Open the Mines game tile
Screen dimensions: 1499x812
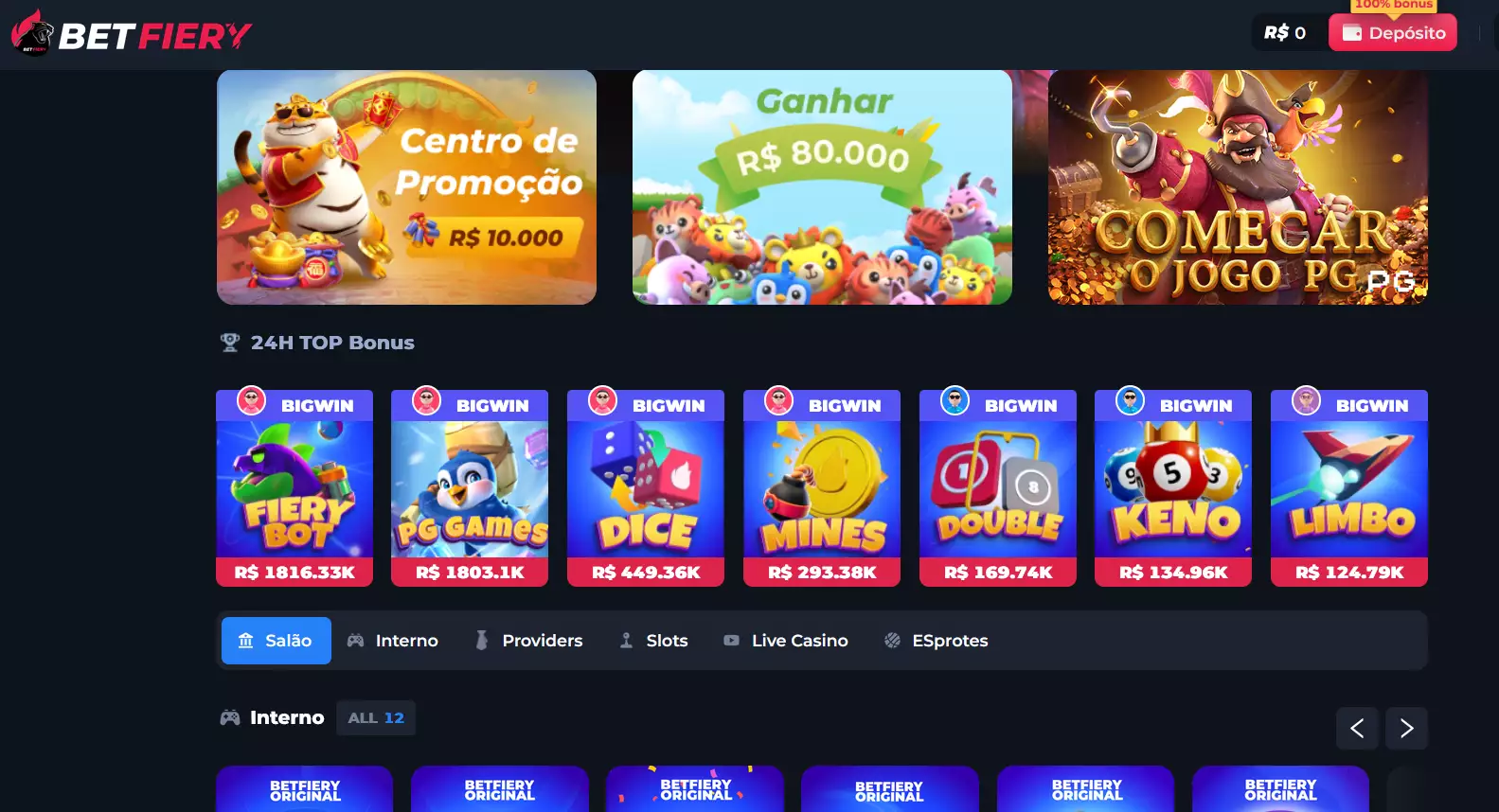[822, 488]
